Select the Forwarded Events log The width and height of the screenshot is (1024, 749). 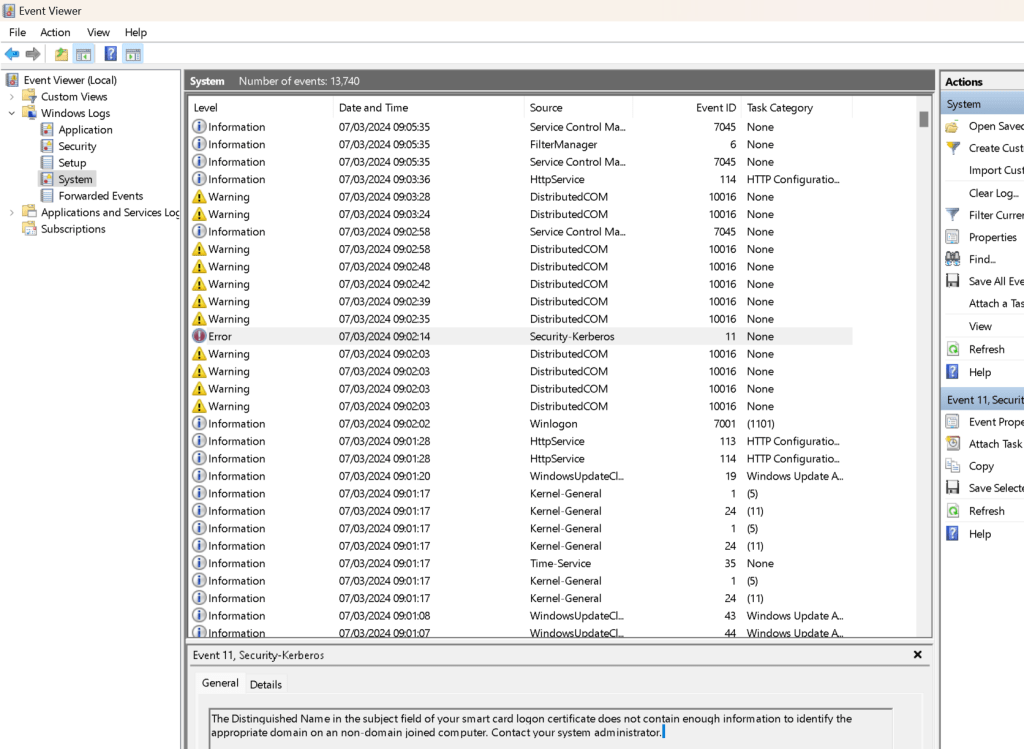coord(101,196)
